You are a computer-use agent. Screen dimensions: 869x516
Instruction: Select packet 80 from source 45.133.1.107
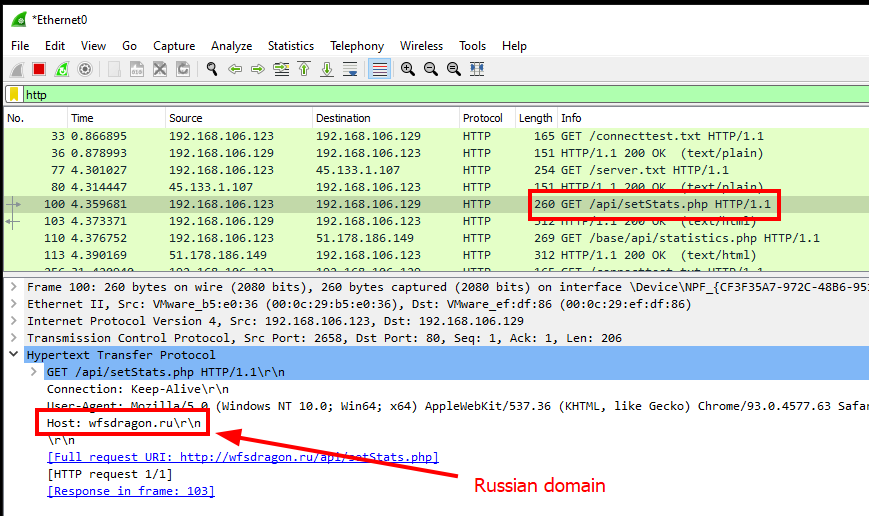tap(436, 187)
